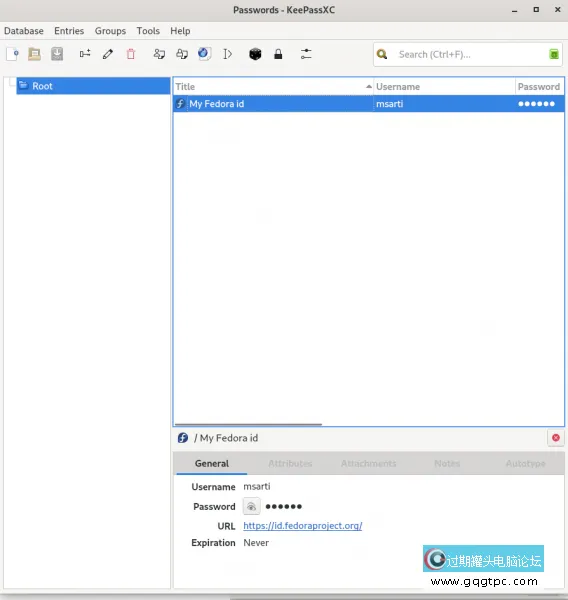568x600 pixels.
Task: Lock databases with padlock icon
Action: pos(278,54)
